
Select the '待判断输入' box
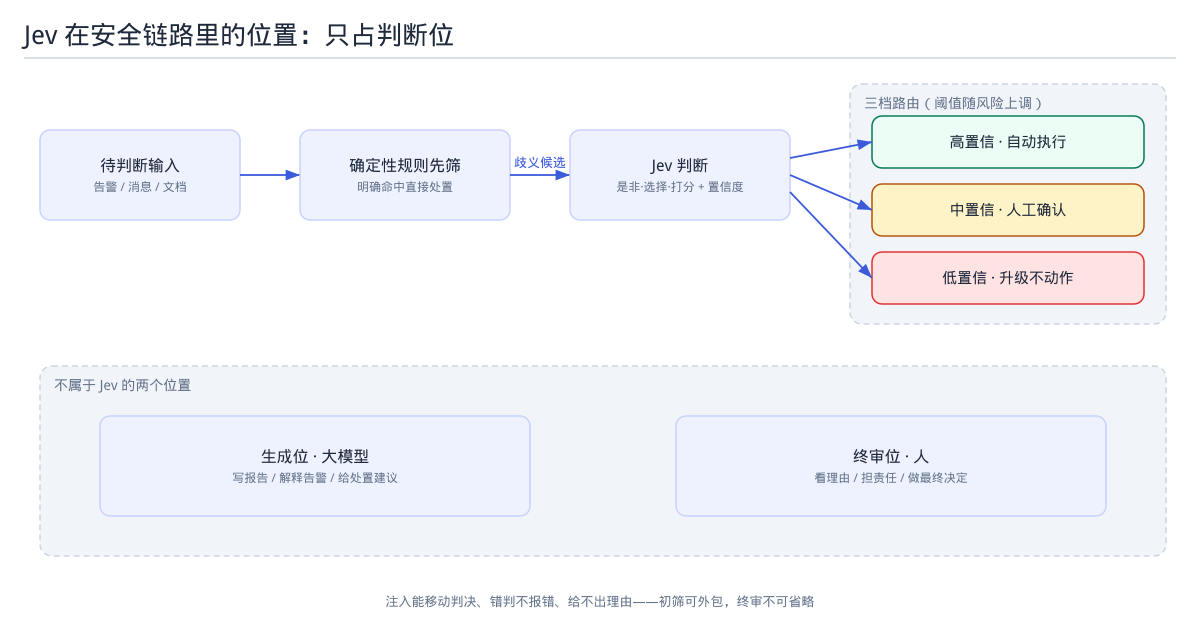pyautogui.click(x=140, y=175)
